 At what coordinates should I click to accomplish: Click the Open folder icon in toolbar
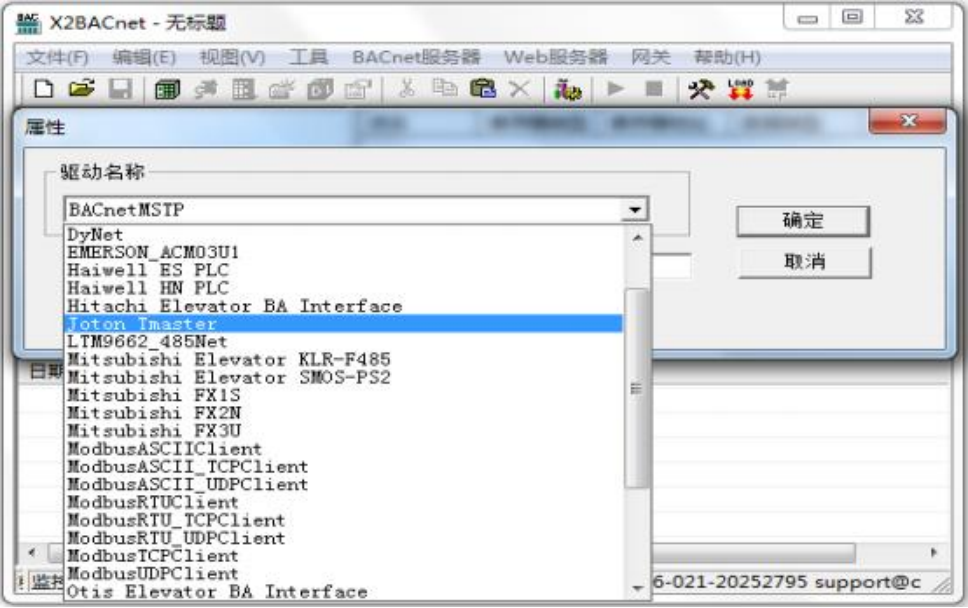[x=81, y=90]
